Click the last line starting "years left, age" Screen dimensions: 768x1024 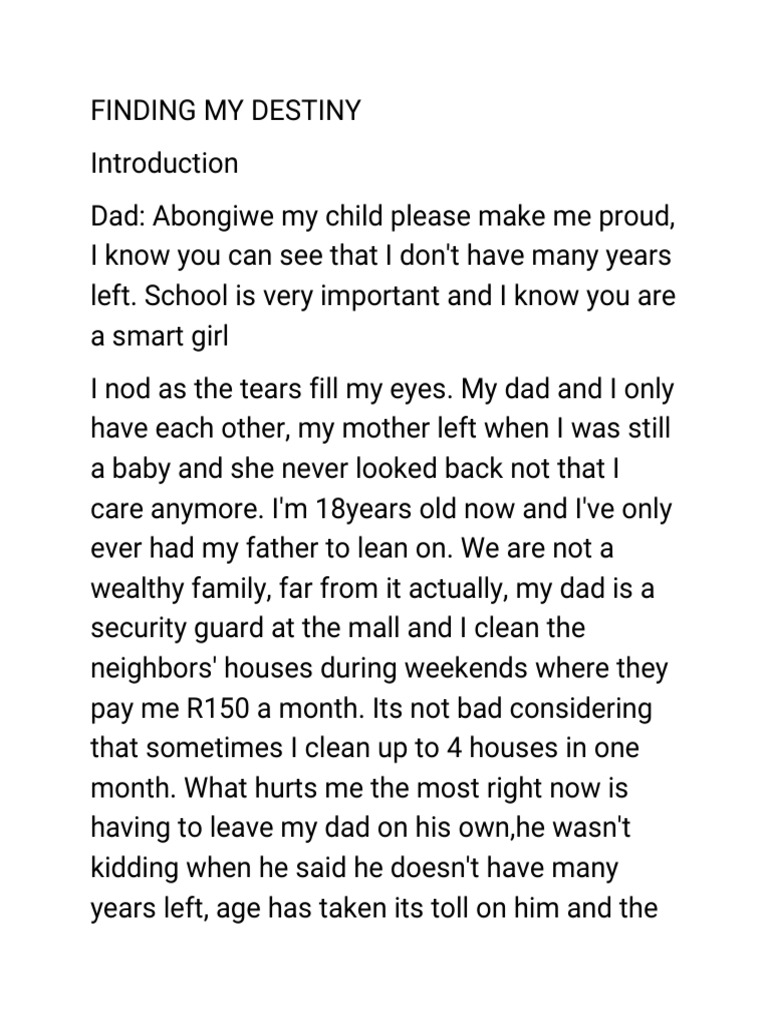click(x=373, y=909)
